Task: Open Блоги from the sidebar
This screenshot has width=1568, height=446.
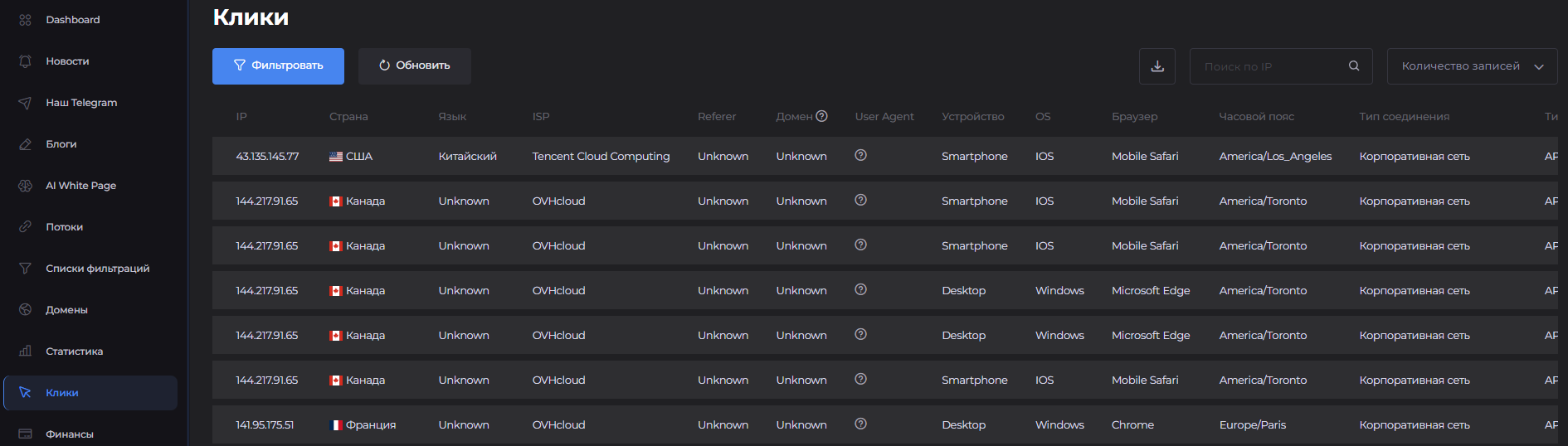Action: click(x=61, y=144)
